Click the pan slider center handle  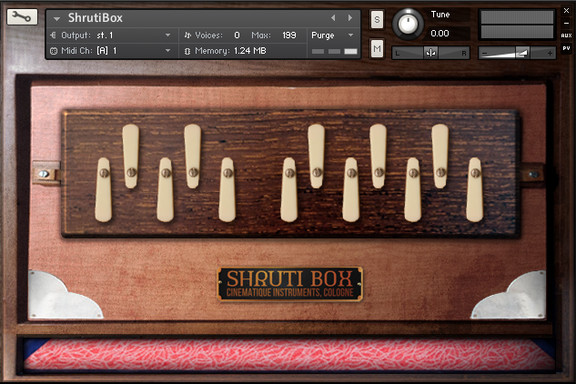coord(431,53)
